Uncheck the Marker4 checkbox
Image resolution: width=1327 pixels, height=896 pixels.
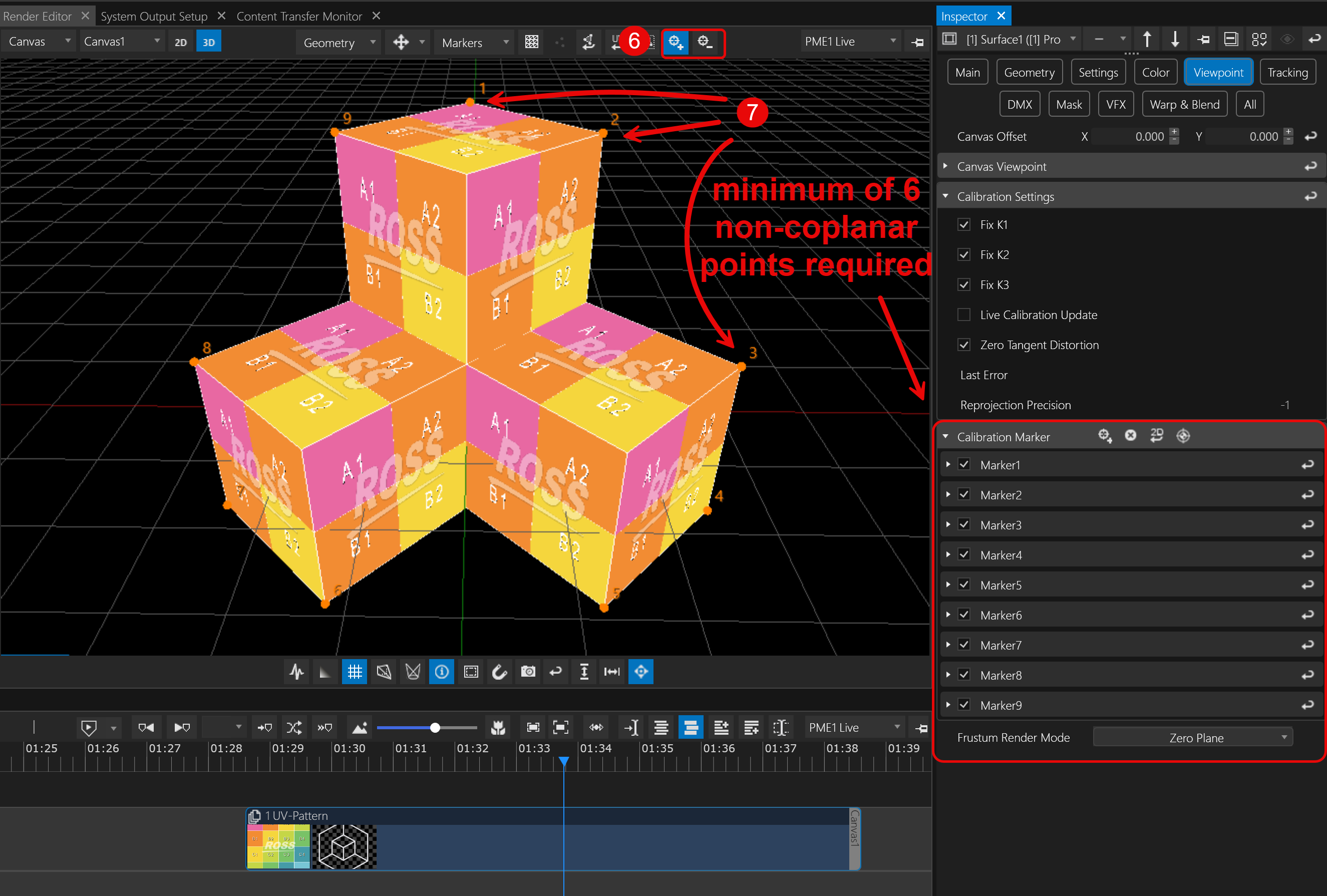(964, 554)
